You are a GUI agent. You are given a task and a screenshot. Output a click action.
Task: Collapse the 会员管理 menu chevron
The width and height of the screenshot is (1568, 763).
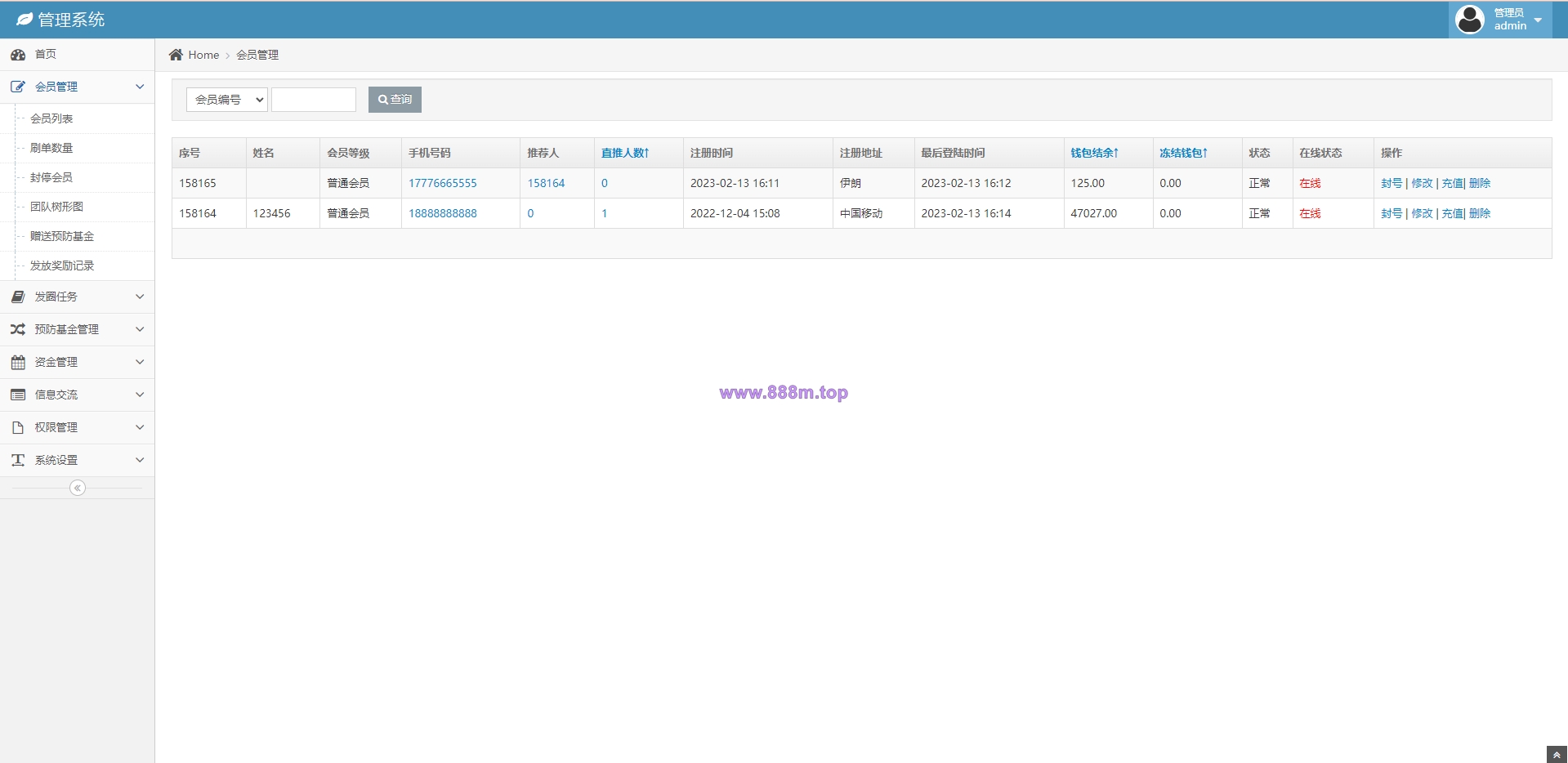(140, 87)
